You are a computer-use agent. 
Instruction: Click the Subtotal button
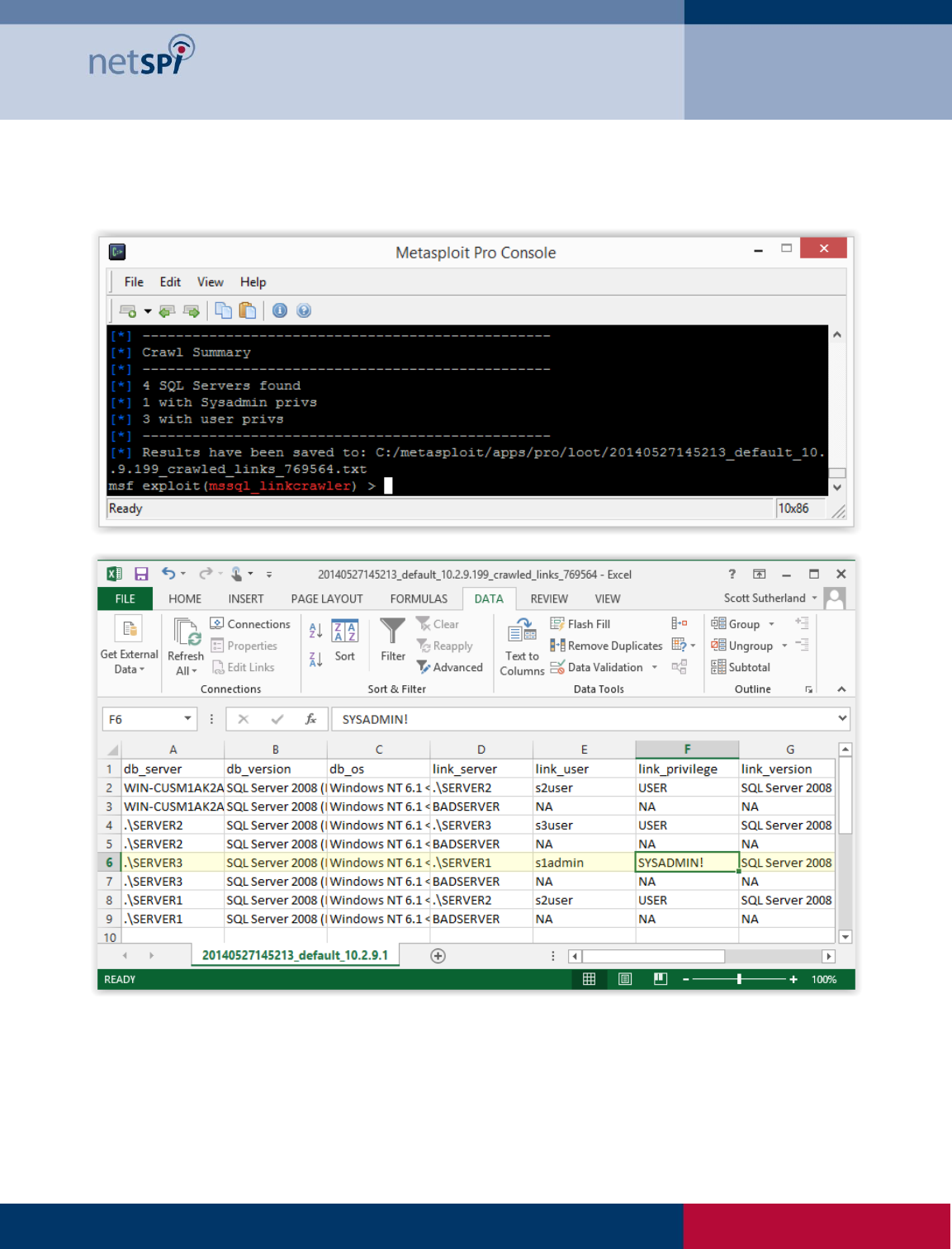coord(741,667)
